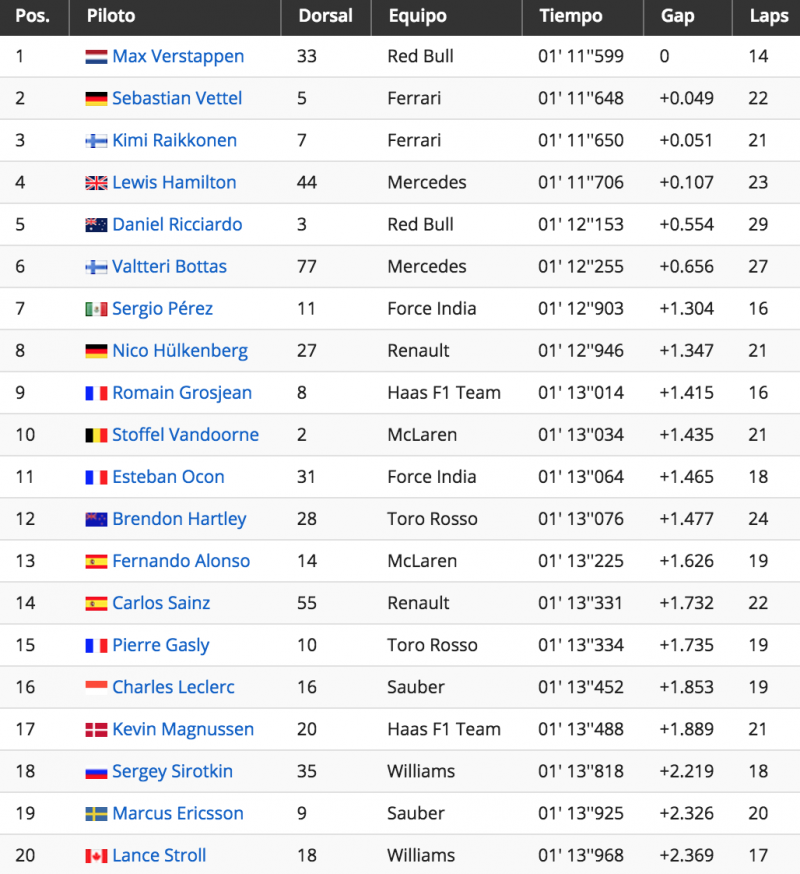Open Kimi Raikkonen's profile link
This screenshot has width=800, height=874.
(174, 140)
